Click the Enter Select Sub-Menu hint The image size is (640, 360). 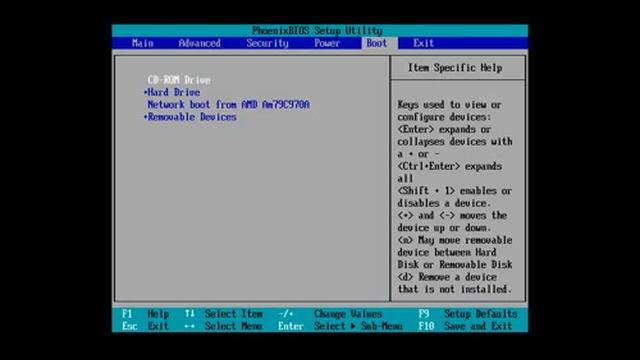(340, 326)
